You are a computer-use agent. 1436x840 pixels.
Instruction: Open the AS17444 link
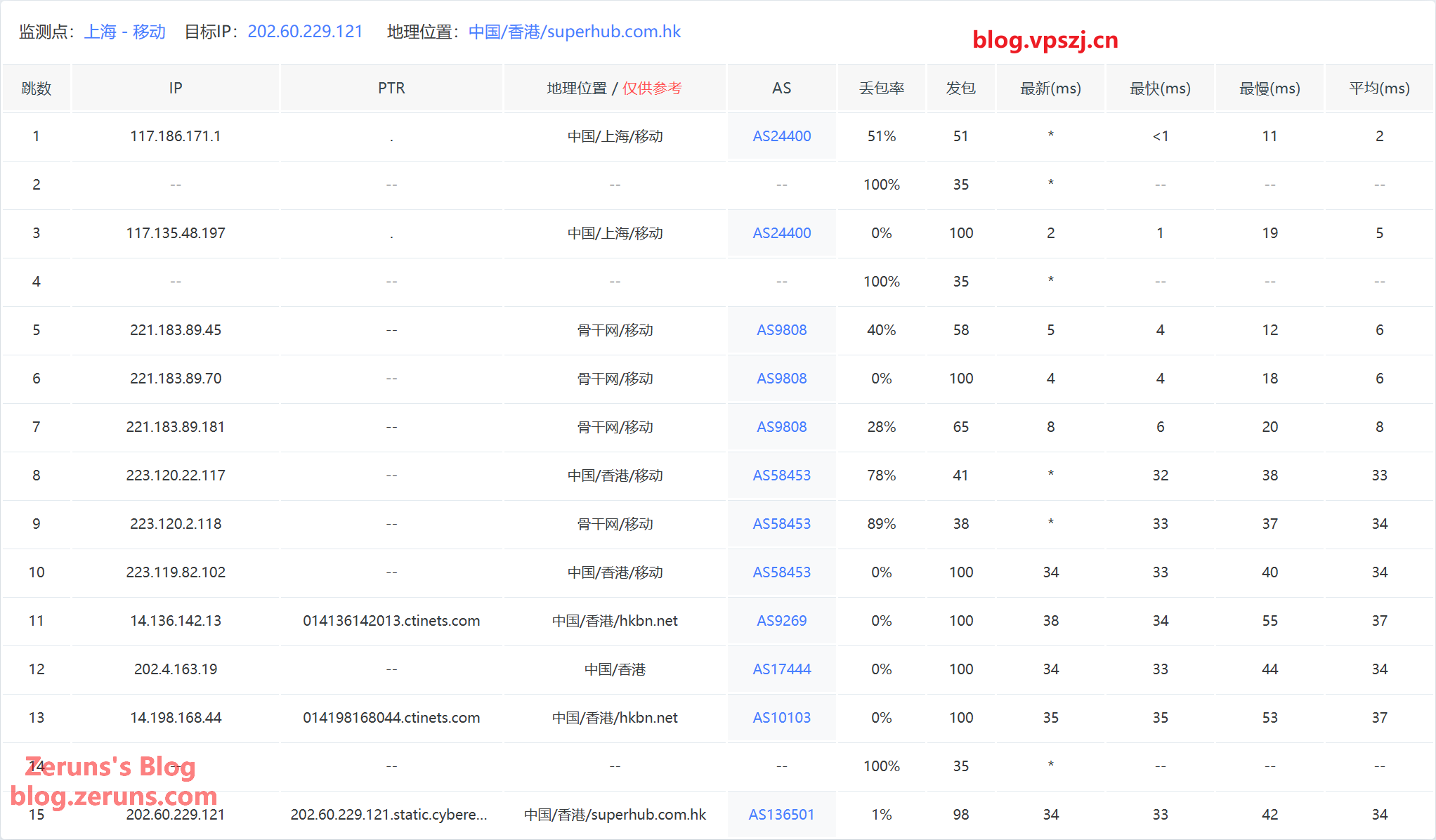[781, 669]
